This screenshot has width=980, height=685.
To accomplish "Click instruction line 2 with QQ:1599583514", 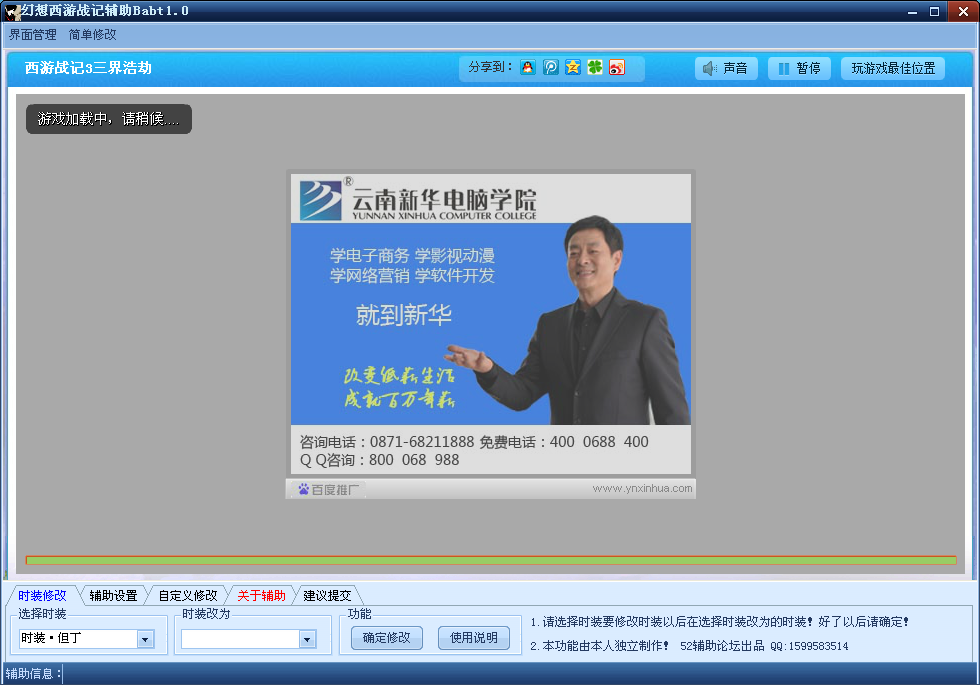I will point(689,646).
